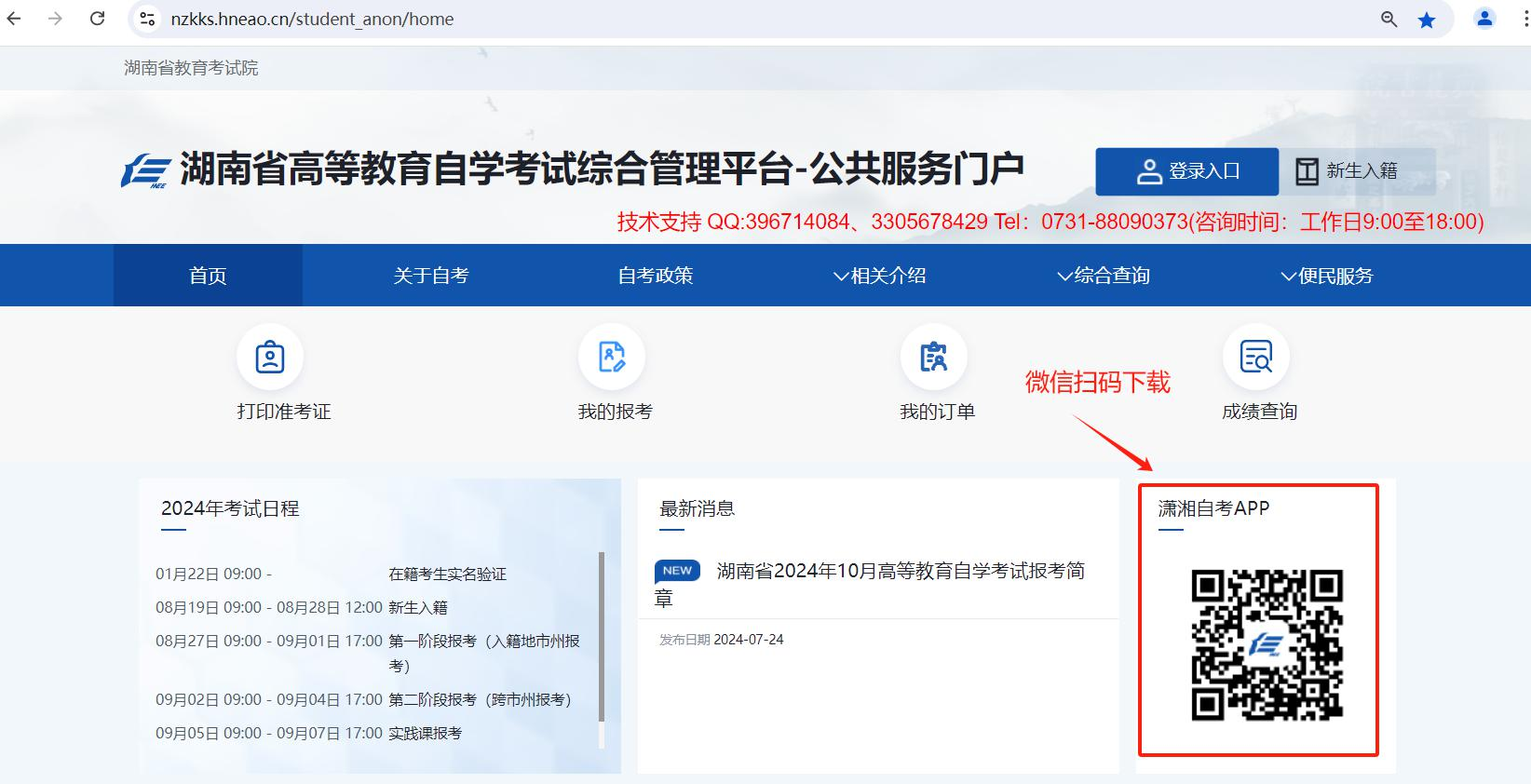This screenshot has width=1531, height=784.
Task: Open the 2024年10月 自学考试报考简章 news link
Action: (x=900, y=572)
